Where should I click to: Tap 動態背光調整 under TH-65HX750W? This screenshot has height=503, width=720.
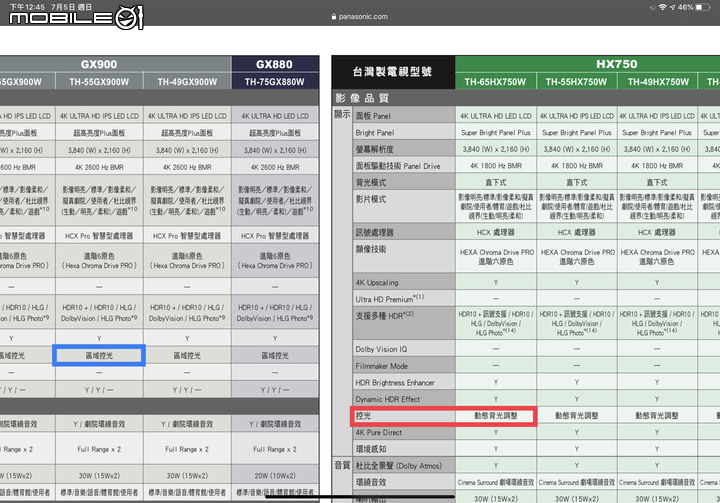496,416
